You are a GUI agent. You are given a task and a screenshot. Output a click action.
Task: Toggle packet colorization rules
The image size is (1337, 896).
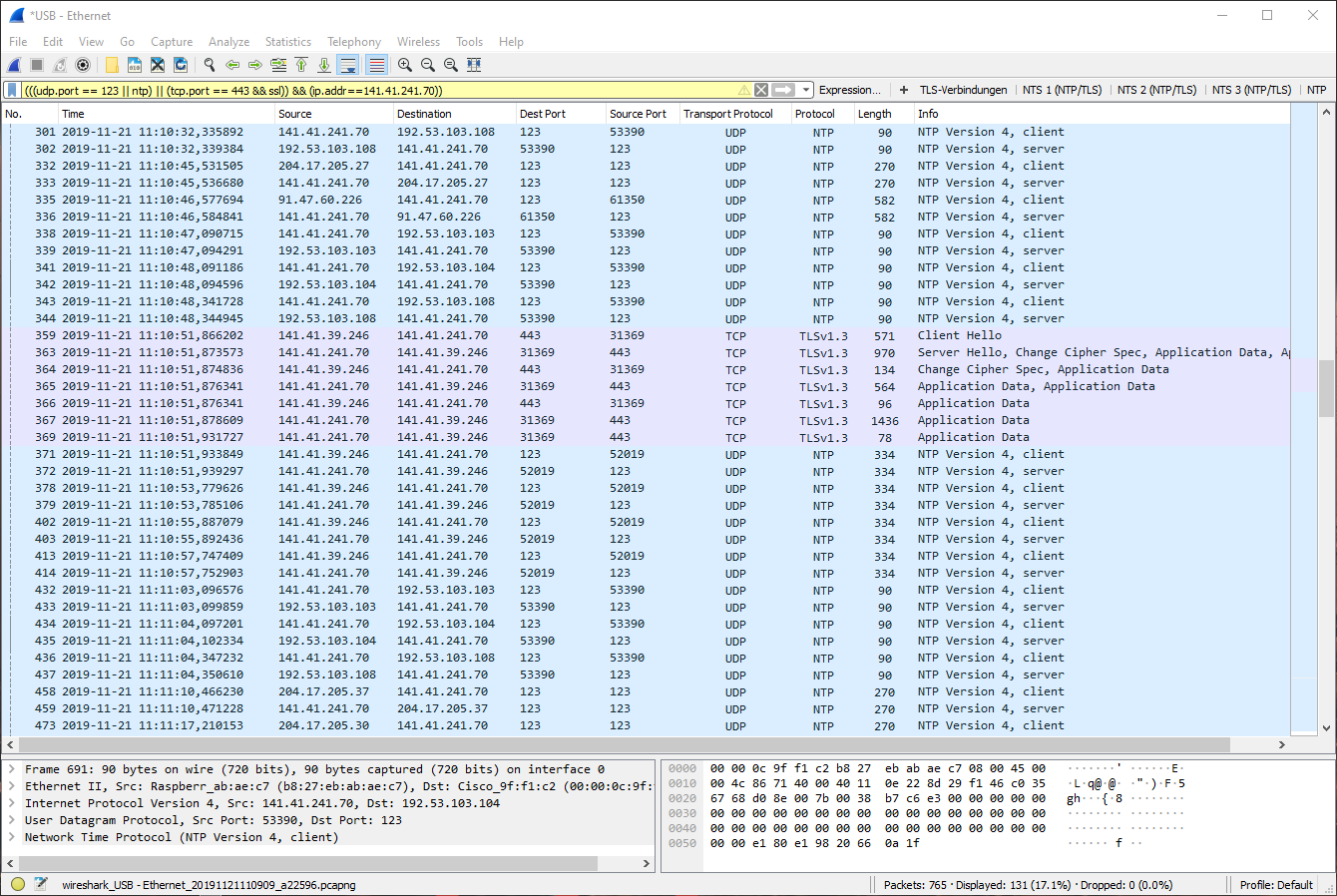click(376, 65)
